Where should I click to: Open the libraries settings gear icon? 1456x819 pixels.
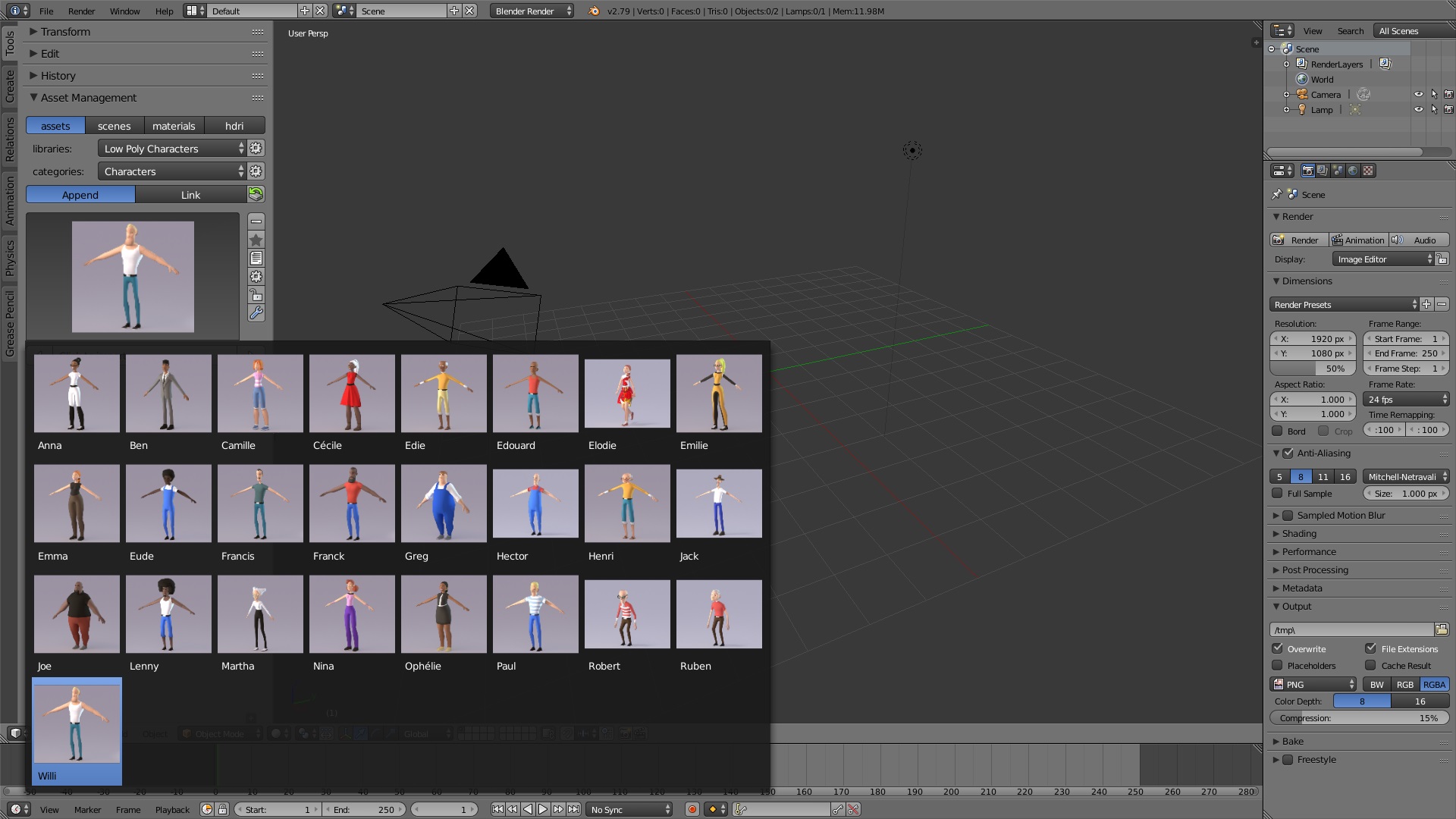point(256,148)
